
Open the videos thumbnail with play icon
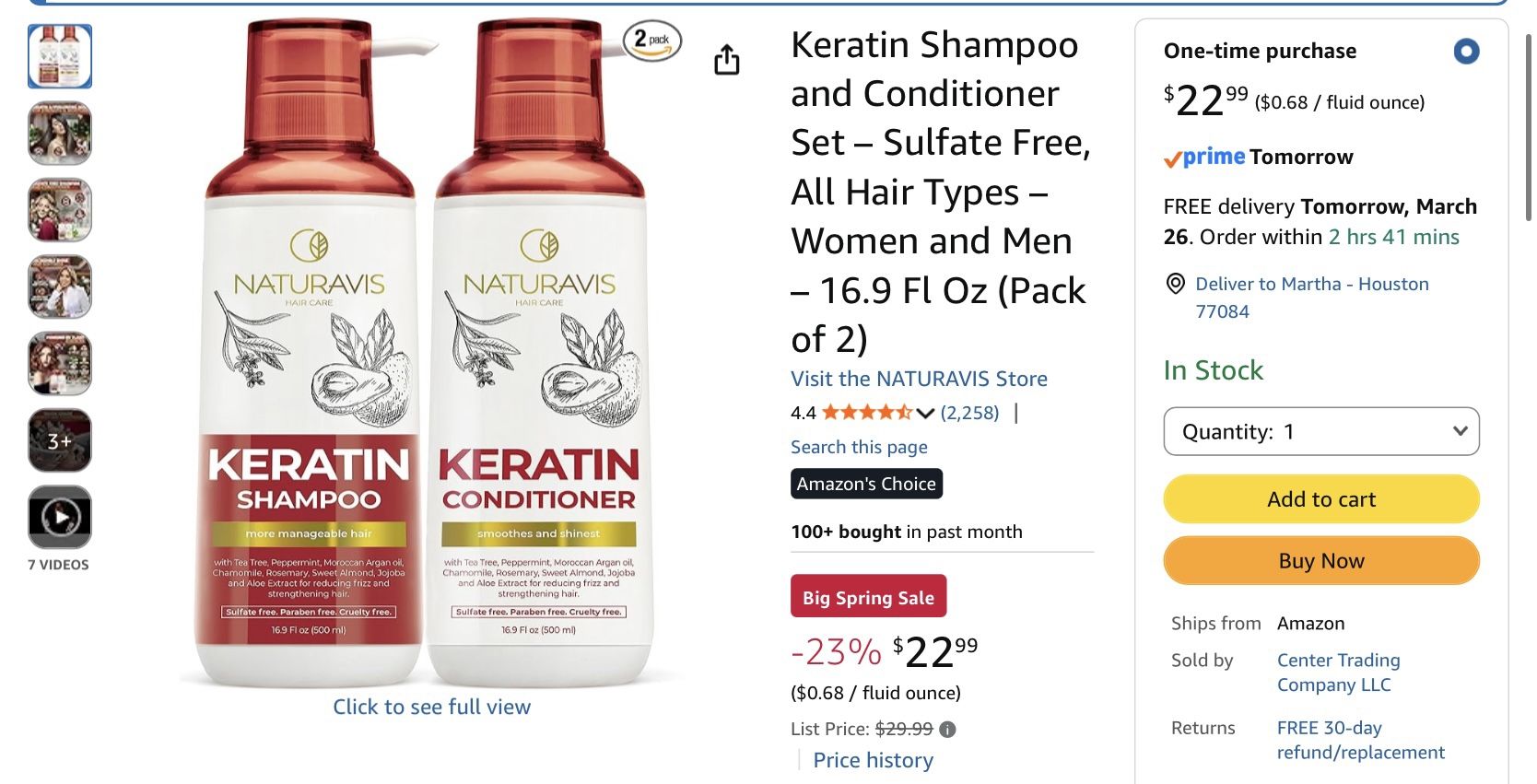point(60,517)
